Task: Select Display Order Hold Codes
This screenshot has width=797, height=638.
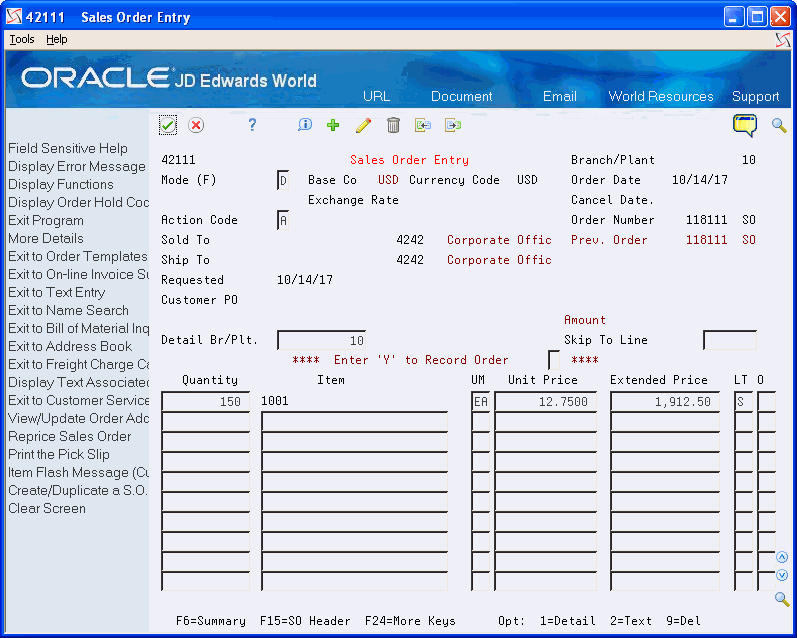Action: [78, 202]
